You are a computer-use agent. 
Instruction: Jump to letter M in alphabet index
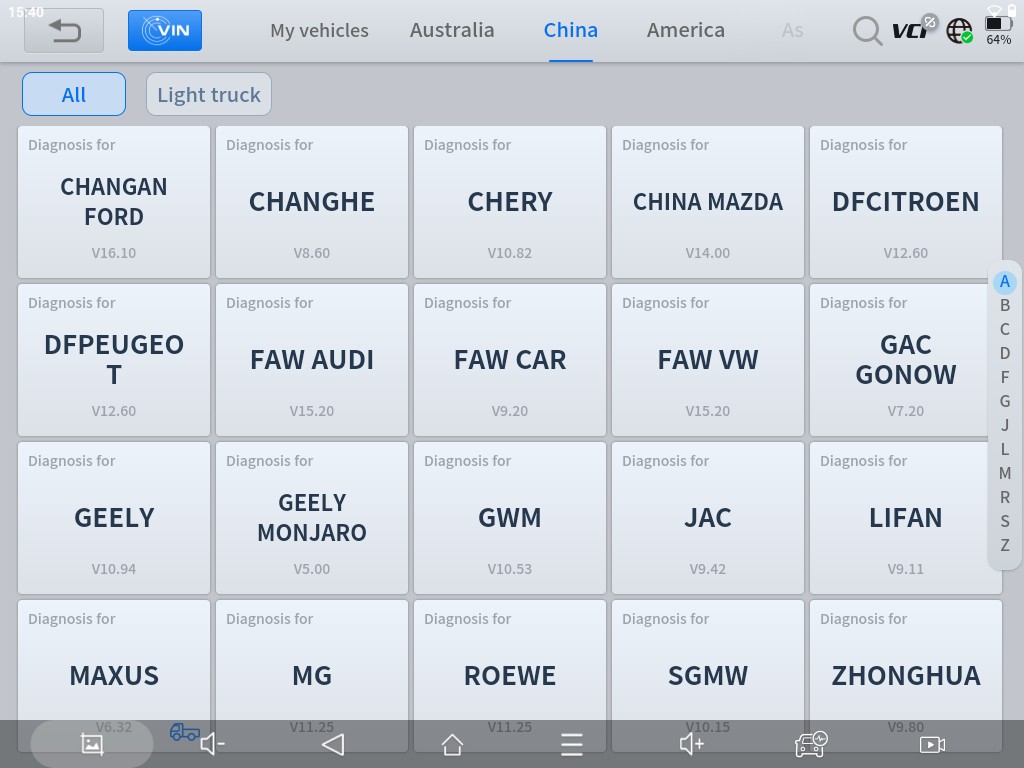(x=1004, y=473)
